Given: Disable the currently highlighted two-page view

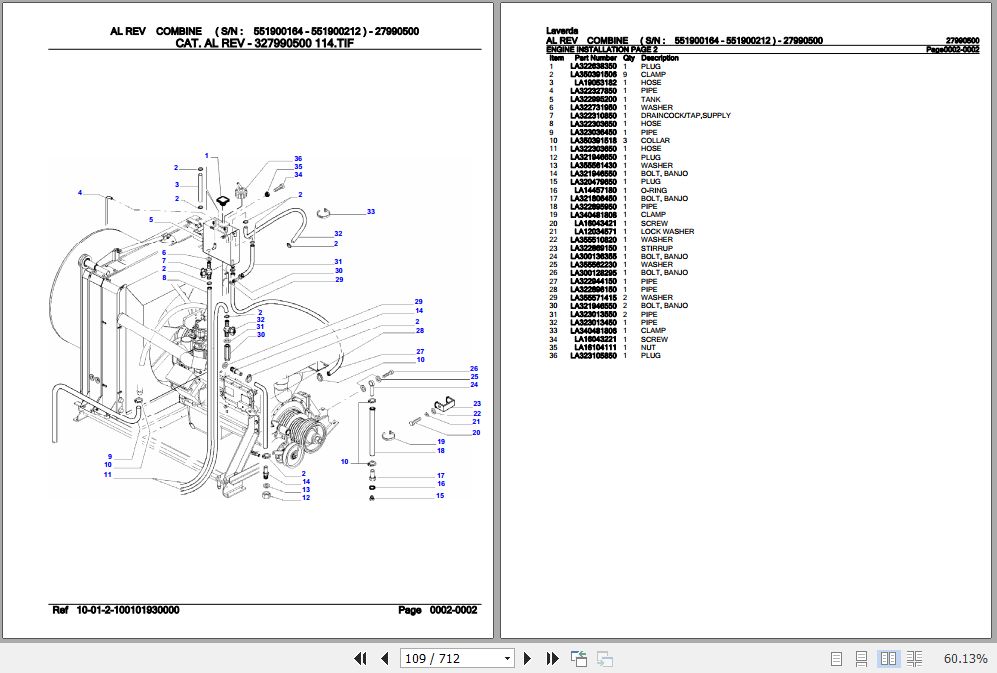Looking at the screenshot, I should coord(888,659).
